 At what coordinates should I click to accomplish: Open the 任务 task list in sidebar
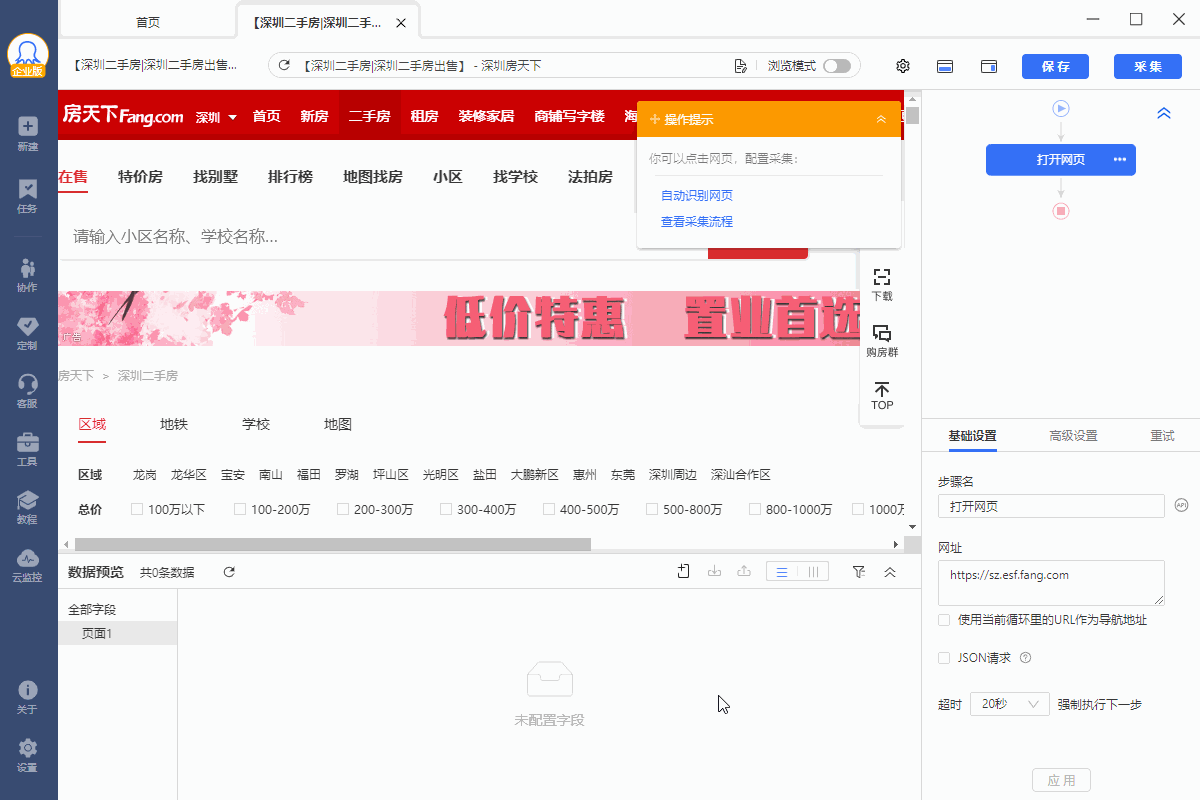pos(28,196)
